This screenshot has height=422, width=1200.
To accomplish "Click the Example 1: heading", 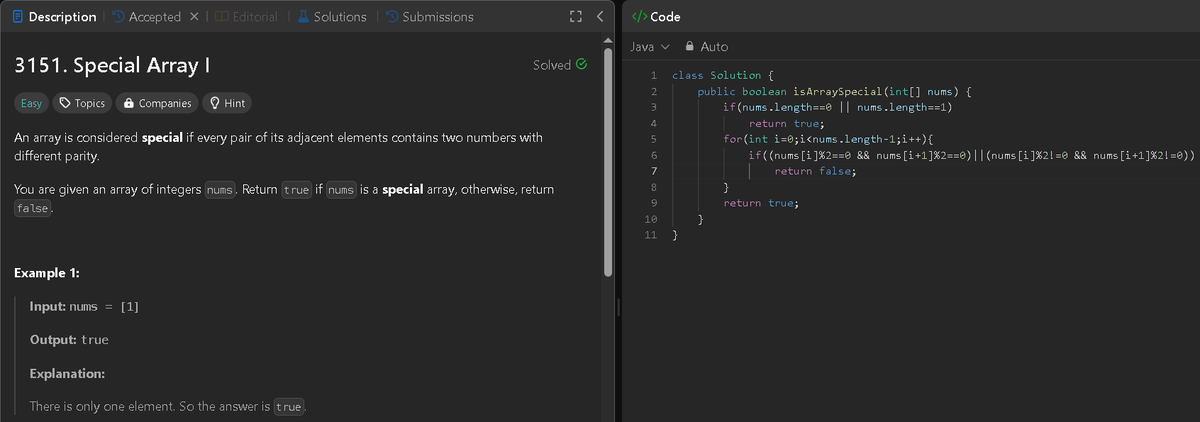I will coord(48,273).
